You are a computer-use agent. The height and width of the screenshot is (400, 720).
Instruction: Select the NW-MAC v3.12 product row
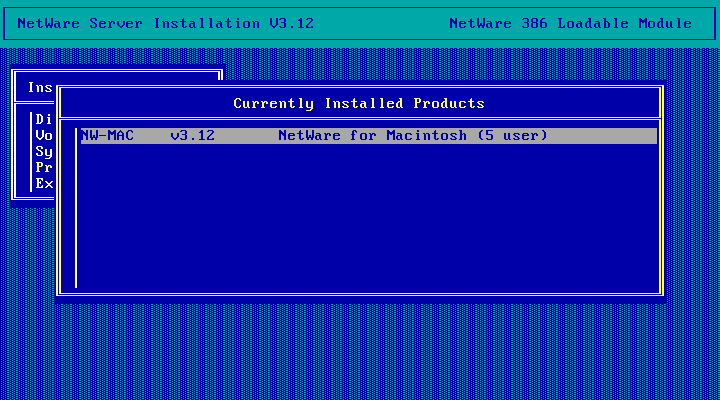pyautogui.click(x=369, y=136)
